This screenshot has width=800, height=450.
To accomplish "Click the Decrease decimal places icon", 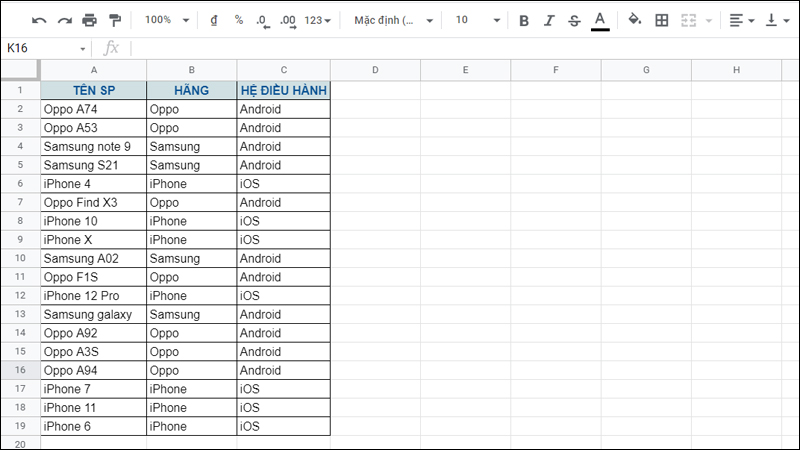I will 263,20.
